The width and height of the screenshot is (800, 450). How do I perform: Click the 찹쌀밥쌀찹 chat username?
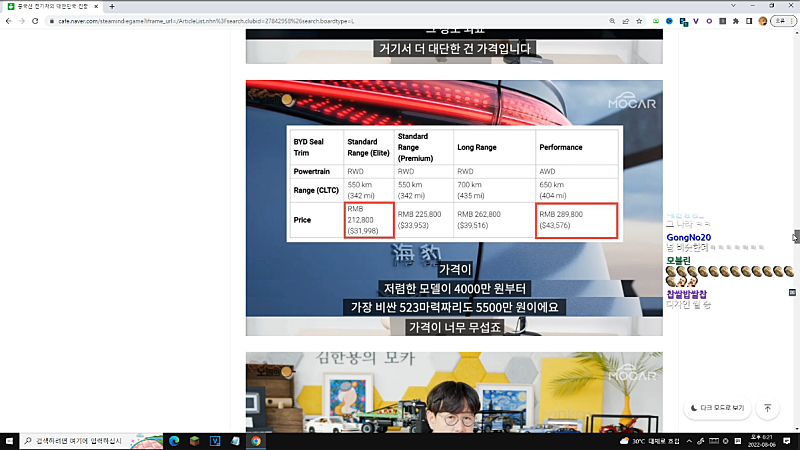pos(687,294)
